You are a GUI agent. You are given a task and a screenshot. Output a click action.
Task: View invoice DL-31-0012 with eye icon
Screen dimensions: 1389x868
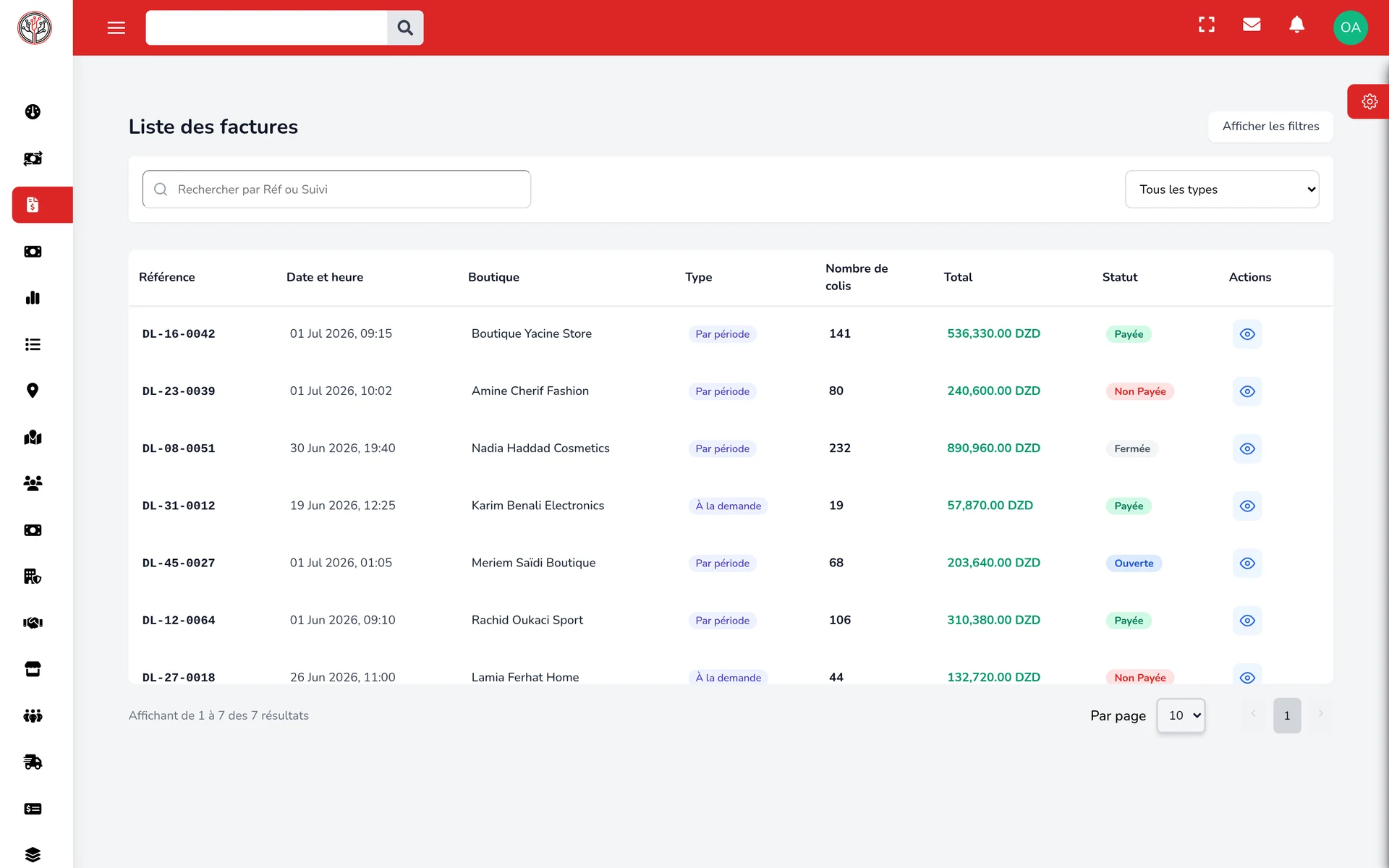1247,506
